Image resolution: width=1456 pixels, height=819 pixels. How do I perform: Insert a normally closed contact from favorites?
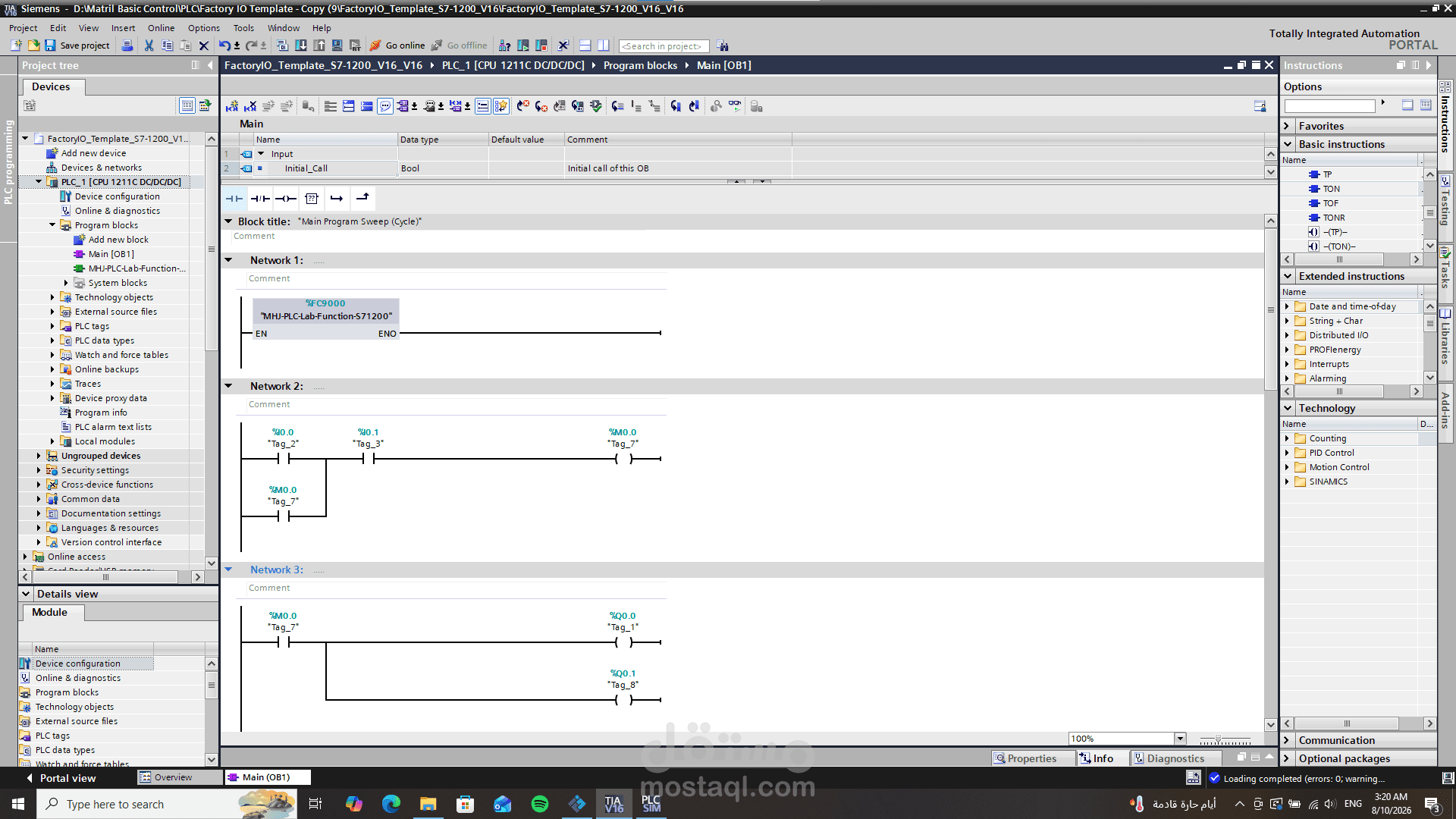click(x=260, y=199)
